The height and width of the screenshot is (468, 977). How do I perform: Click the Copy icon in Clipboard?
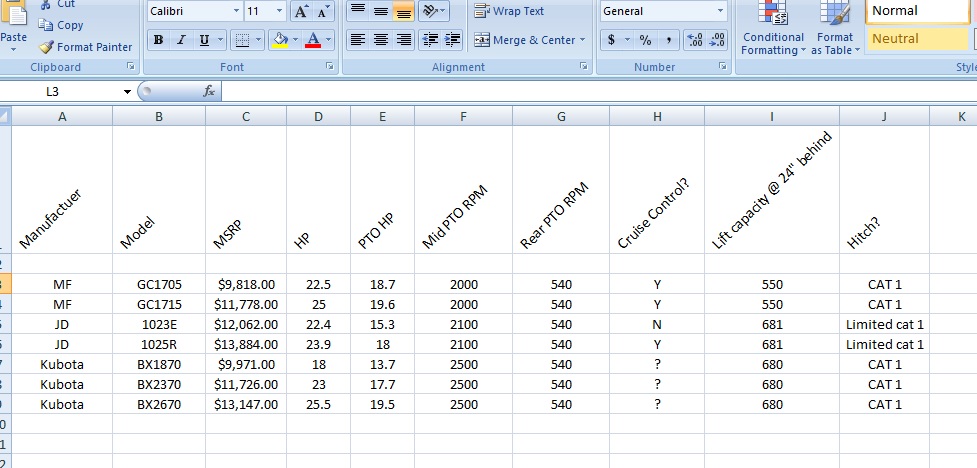click(45, 25)
